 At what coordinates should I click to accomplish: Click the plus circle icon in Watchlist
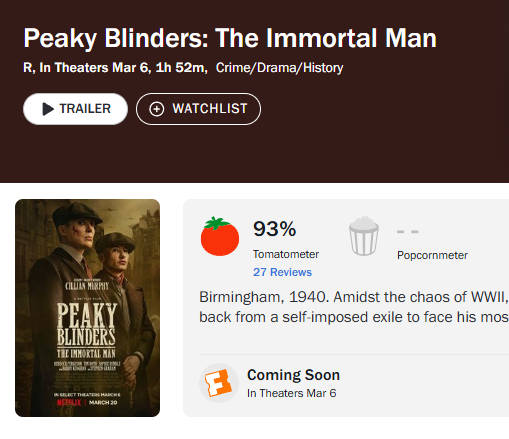point(157,109)
